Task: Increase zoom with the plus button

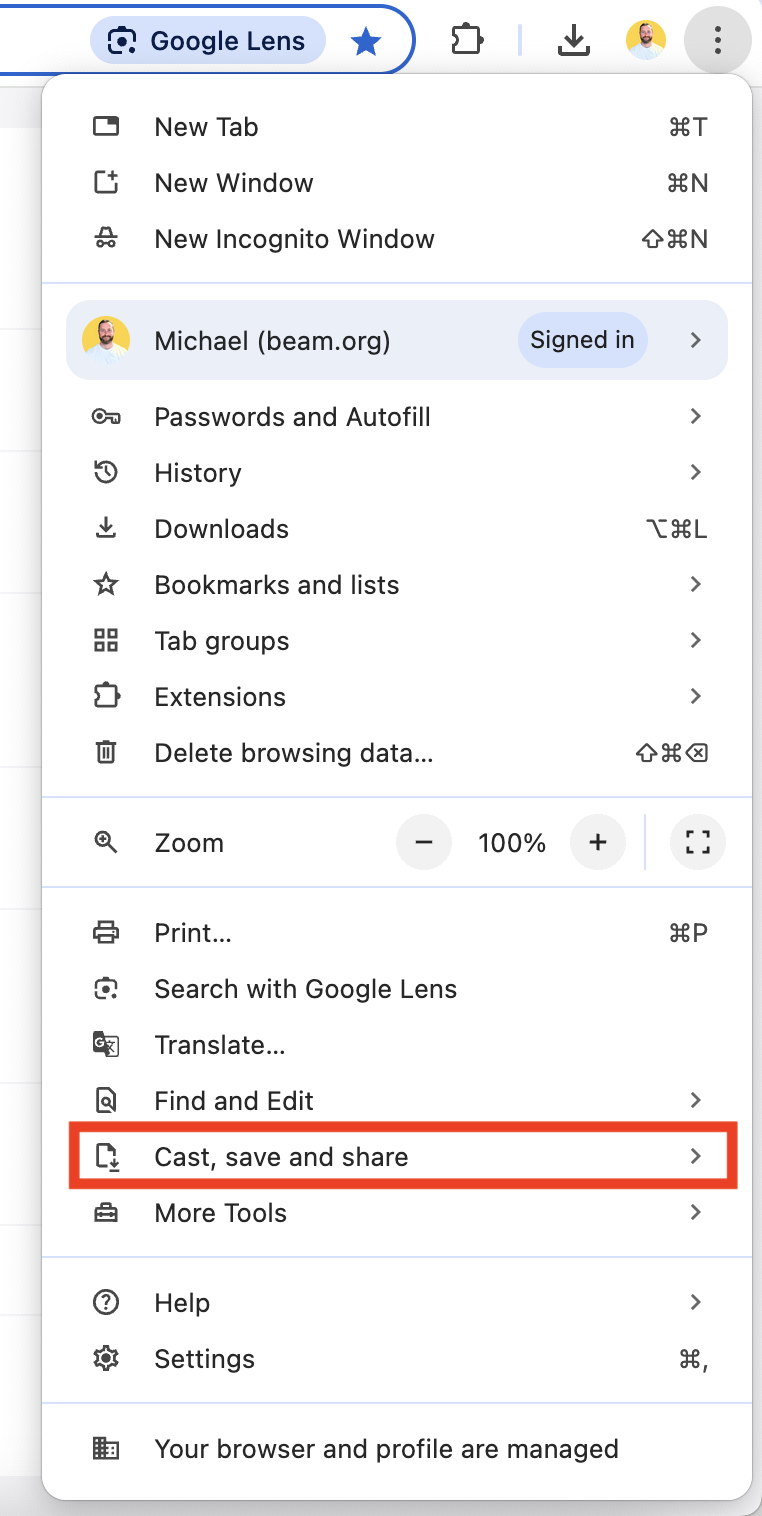Action: click(x=598, y=843)
